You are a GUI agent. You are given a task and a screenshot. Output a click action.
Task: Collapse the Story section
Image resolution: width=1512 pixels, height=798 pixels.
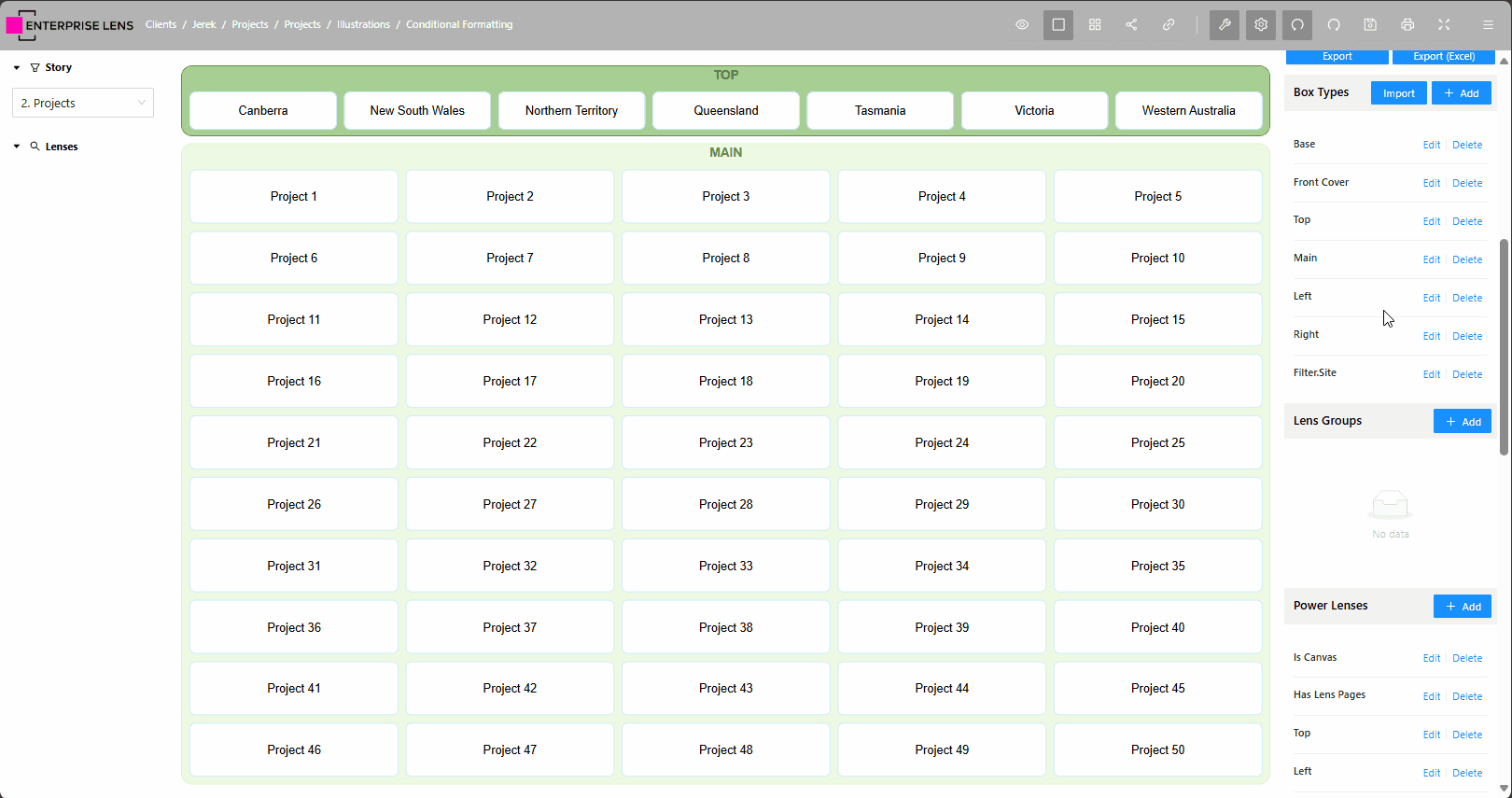tap(17, 68)
